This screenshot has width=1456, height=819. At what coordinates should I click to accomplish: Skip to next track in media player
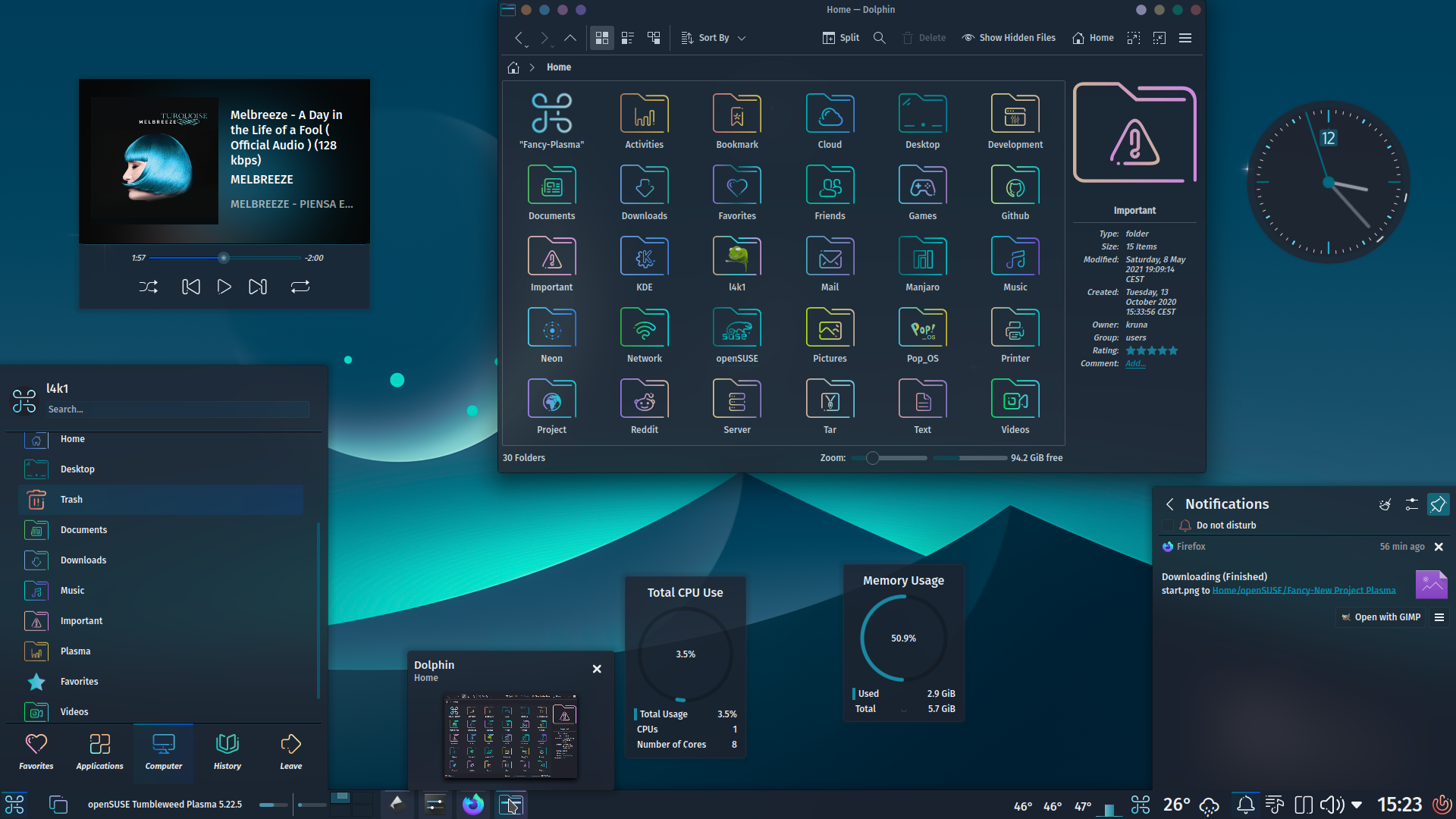click(258, 287)
